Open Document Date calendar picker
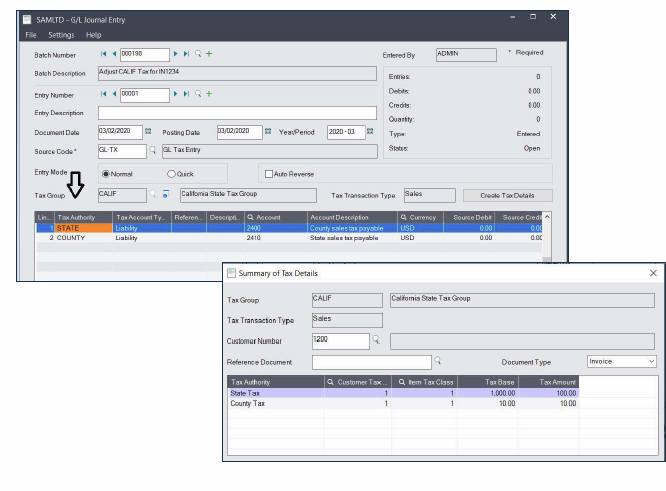 click(x=148, y=132)
